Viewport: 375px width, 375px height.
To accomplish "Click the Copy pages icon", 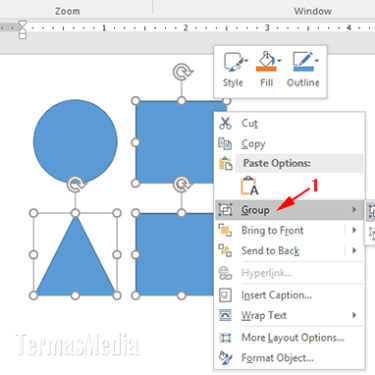I will coord(225,144).
